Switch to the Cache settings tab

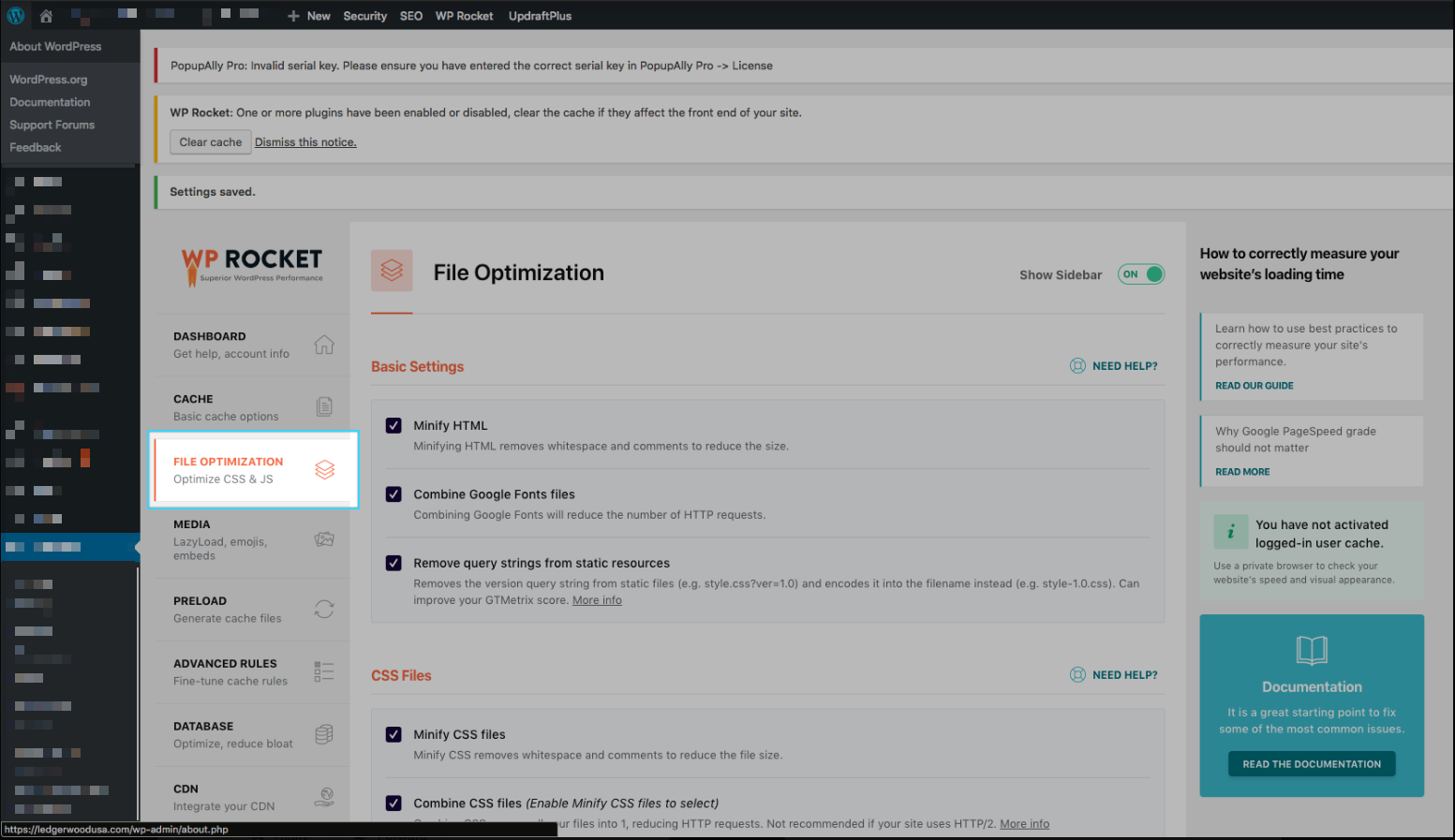pos(252,407)
